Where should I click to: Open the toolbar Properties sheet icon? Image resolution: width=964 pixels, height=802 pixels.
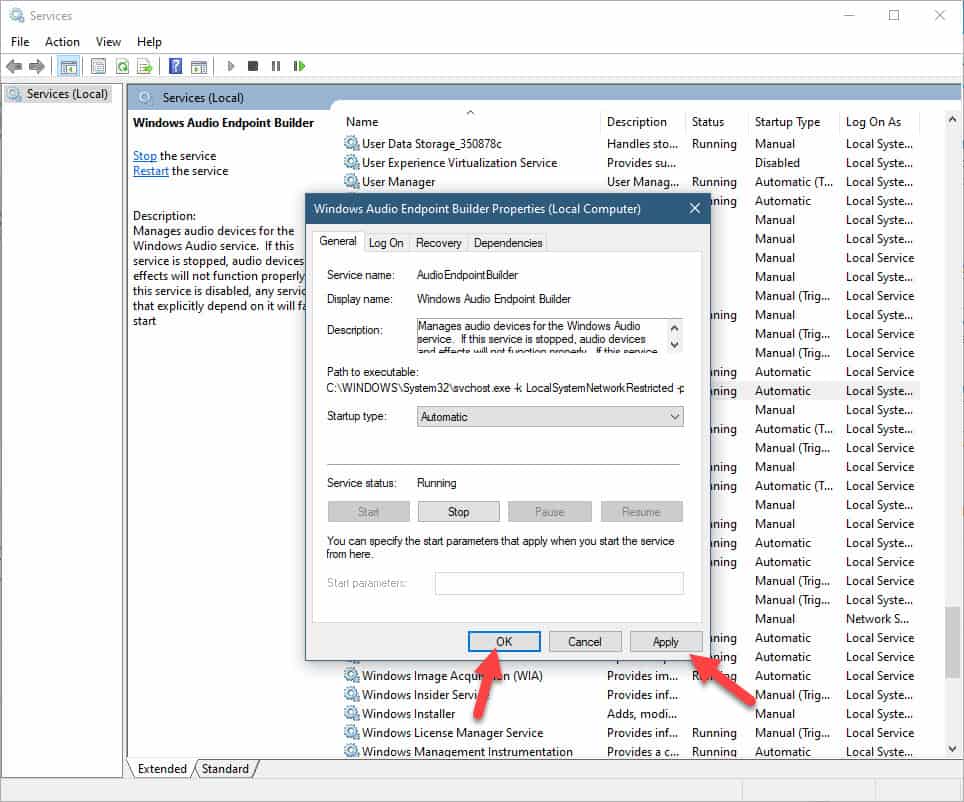pyautogui.click(x=98, y=66)
